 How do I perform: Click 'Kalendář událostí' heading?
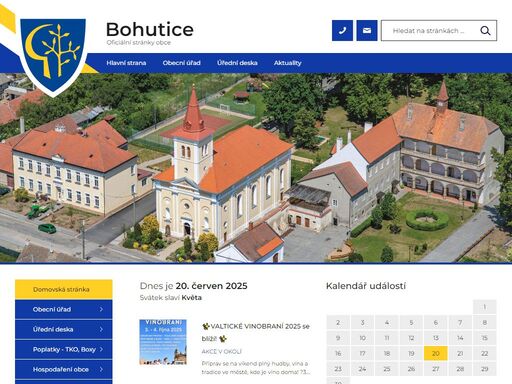coord(366,286)
